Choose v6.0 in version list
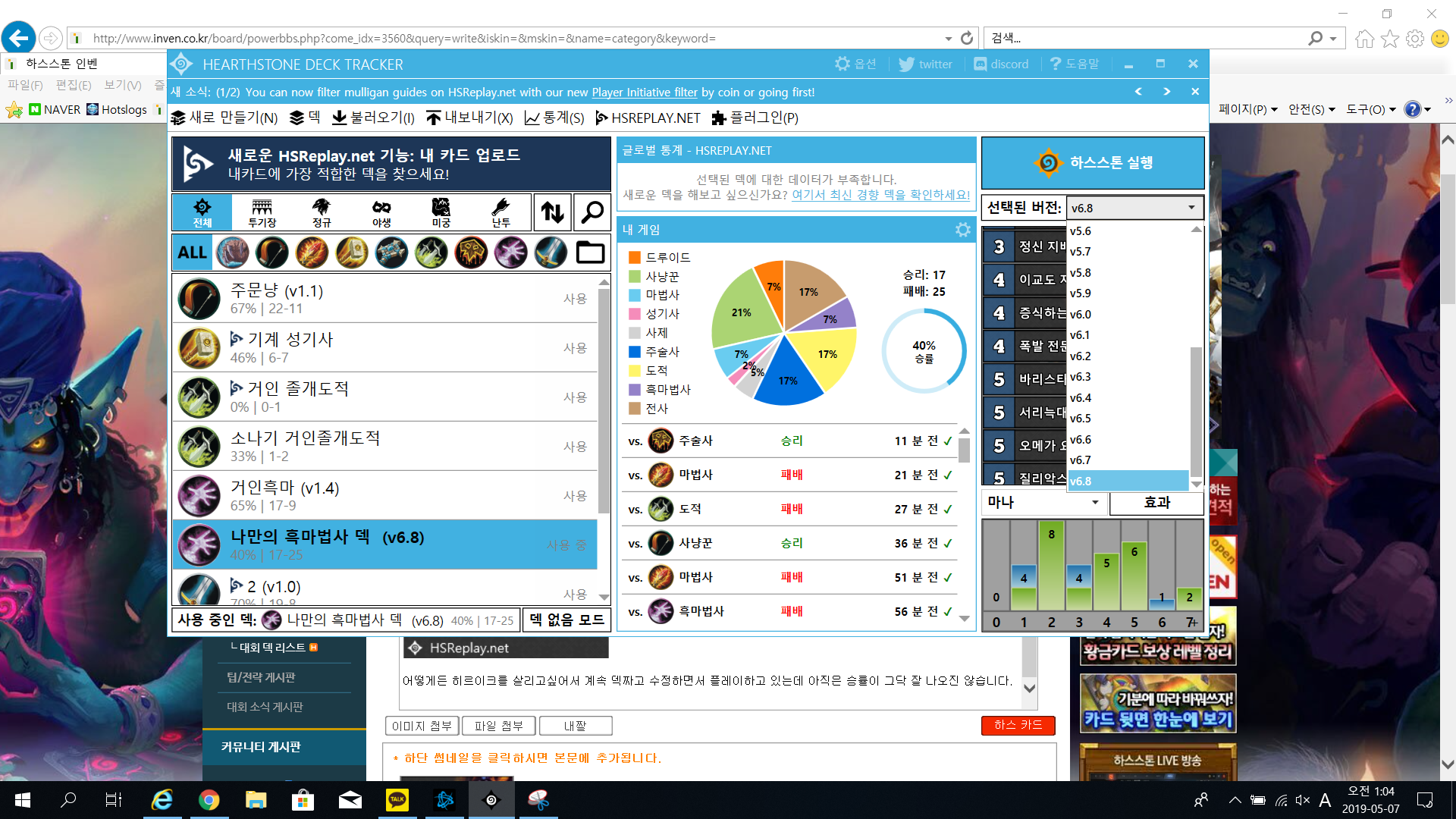This screenshot has height=819, width=1456. point(1128,315)
